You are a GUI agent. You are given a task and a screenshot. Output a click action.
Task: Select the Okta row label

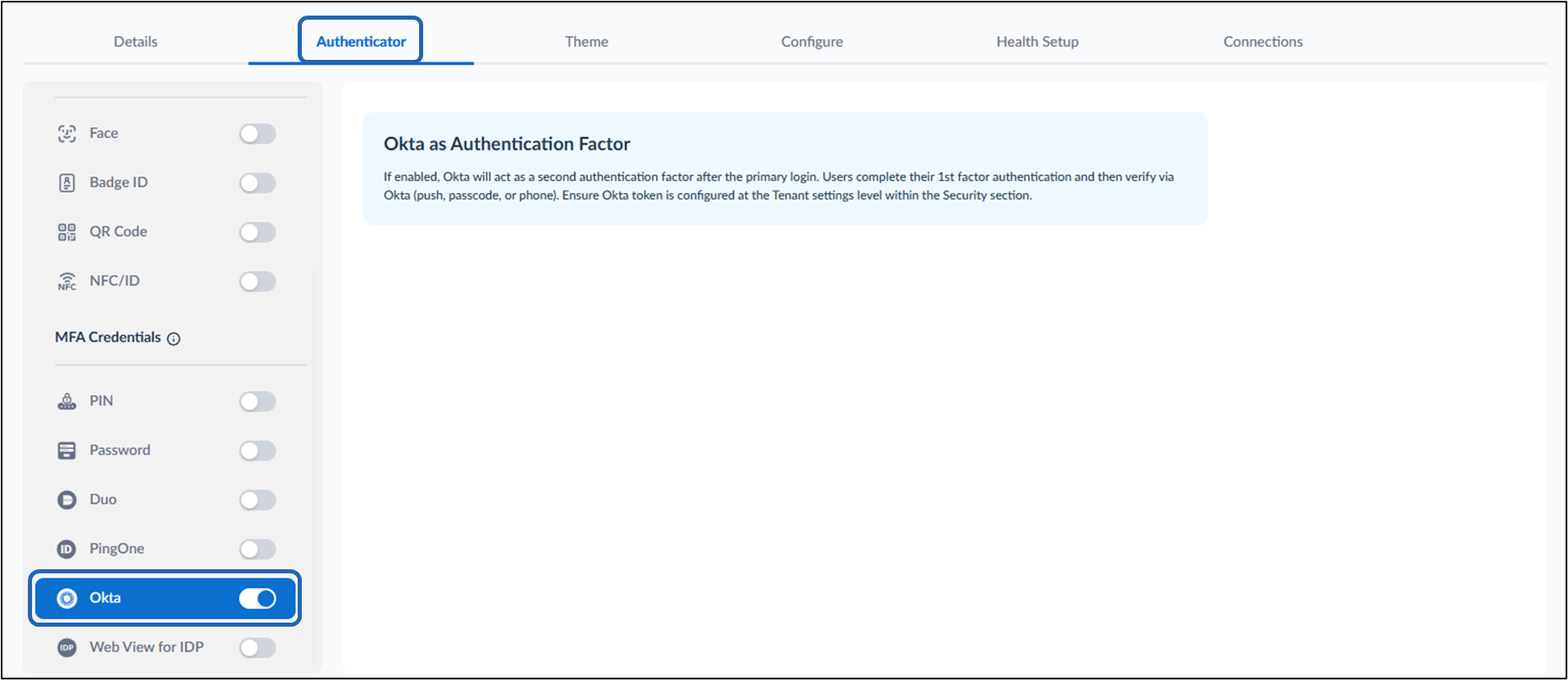point(105,597)
